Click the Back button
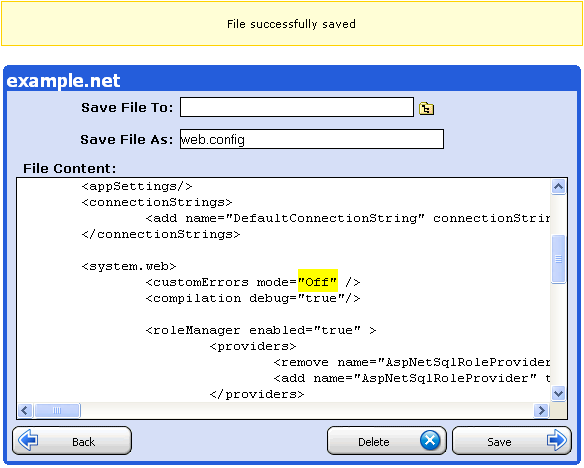584x468 pixels. [x=72, y=441]
